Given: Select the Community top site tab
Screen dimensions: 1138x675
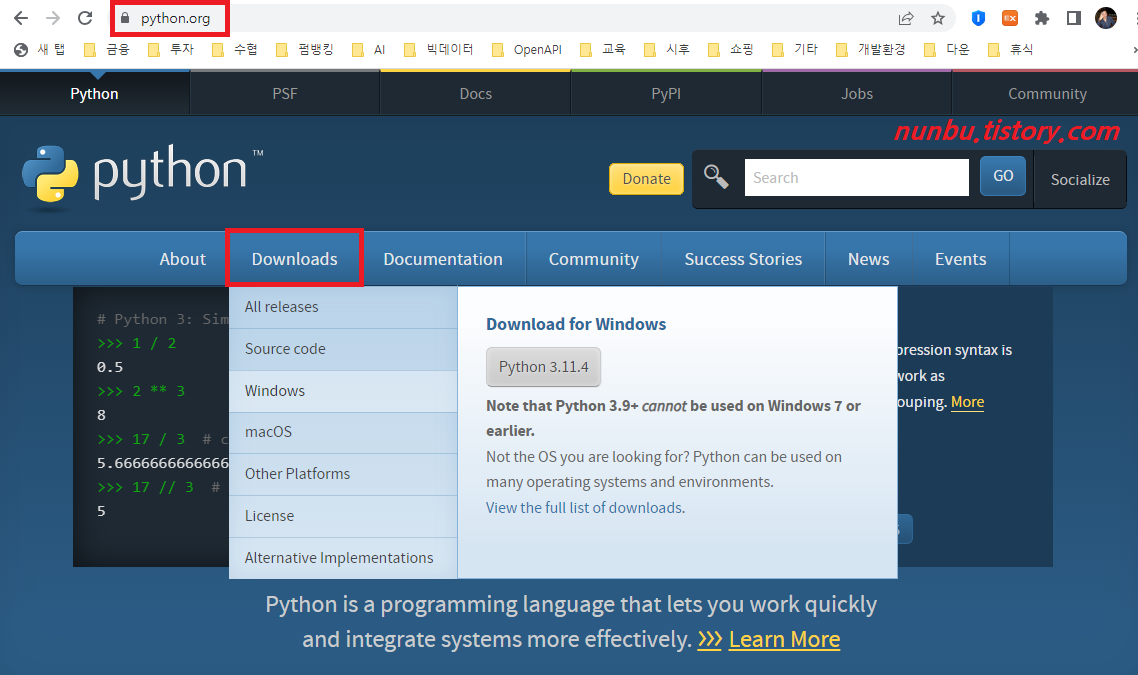Looking at the screenshot, I should tap(1047, 94).
